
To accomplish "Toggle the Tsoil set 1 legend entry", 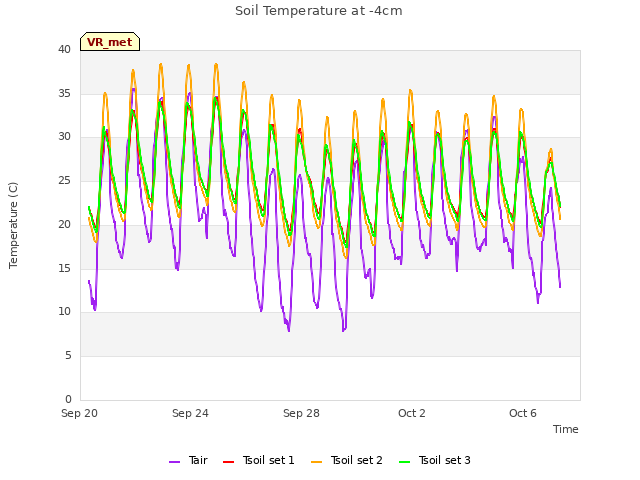I will point(259,460).
